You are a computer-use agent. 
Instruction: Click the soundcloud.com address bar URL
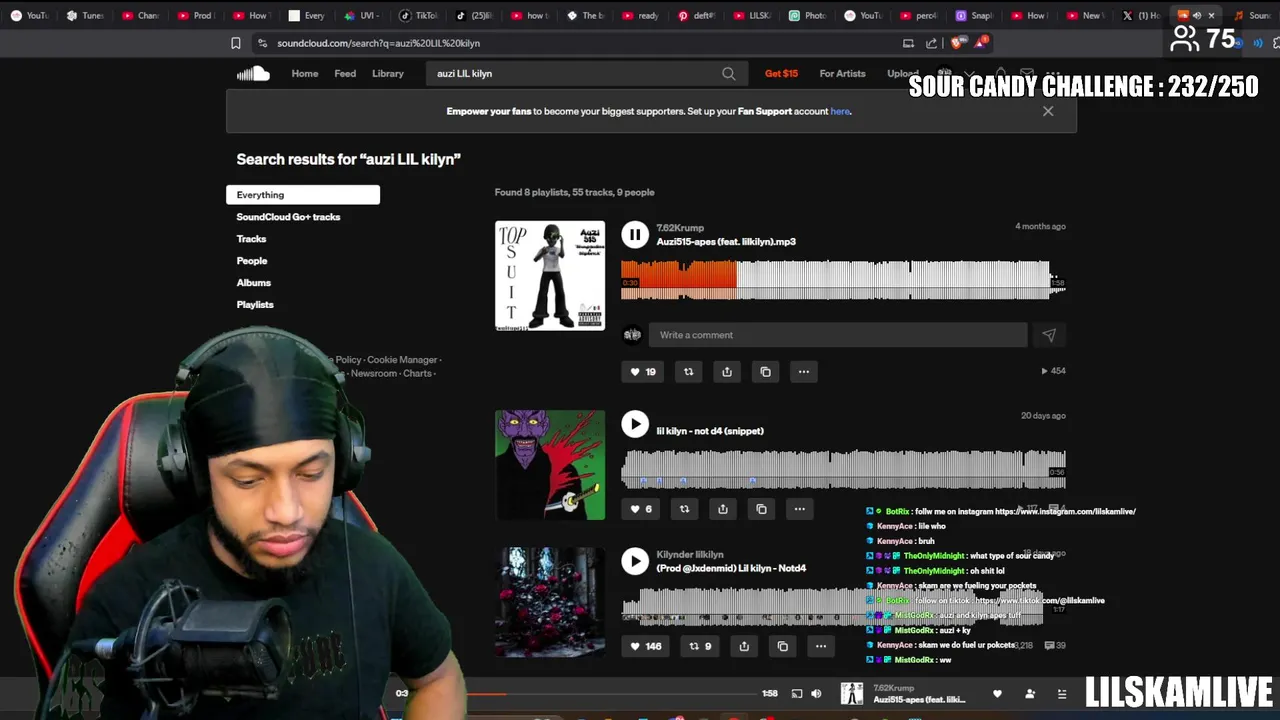pos(379,43)
